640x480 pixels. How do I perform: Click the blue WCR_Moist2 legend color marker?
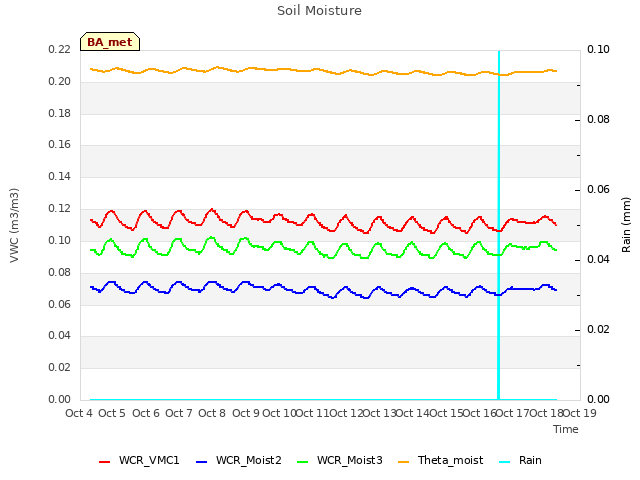pyautogui.click(x=202, y=462)
